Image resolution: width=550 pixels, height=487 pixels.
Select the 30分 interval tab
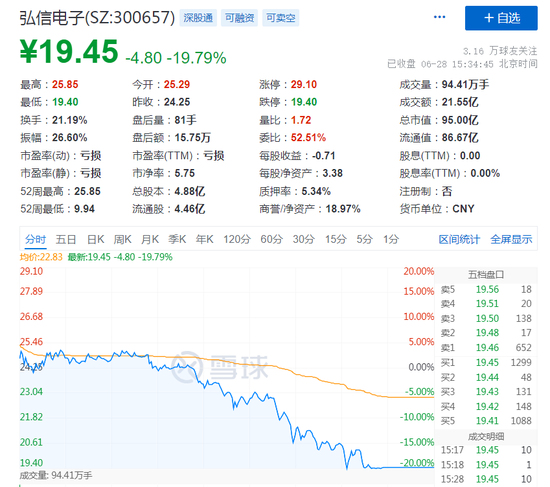[x=304, y=239]
